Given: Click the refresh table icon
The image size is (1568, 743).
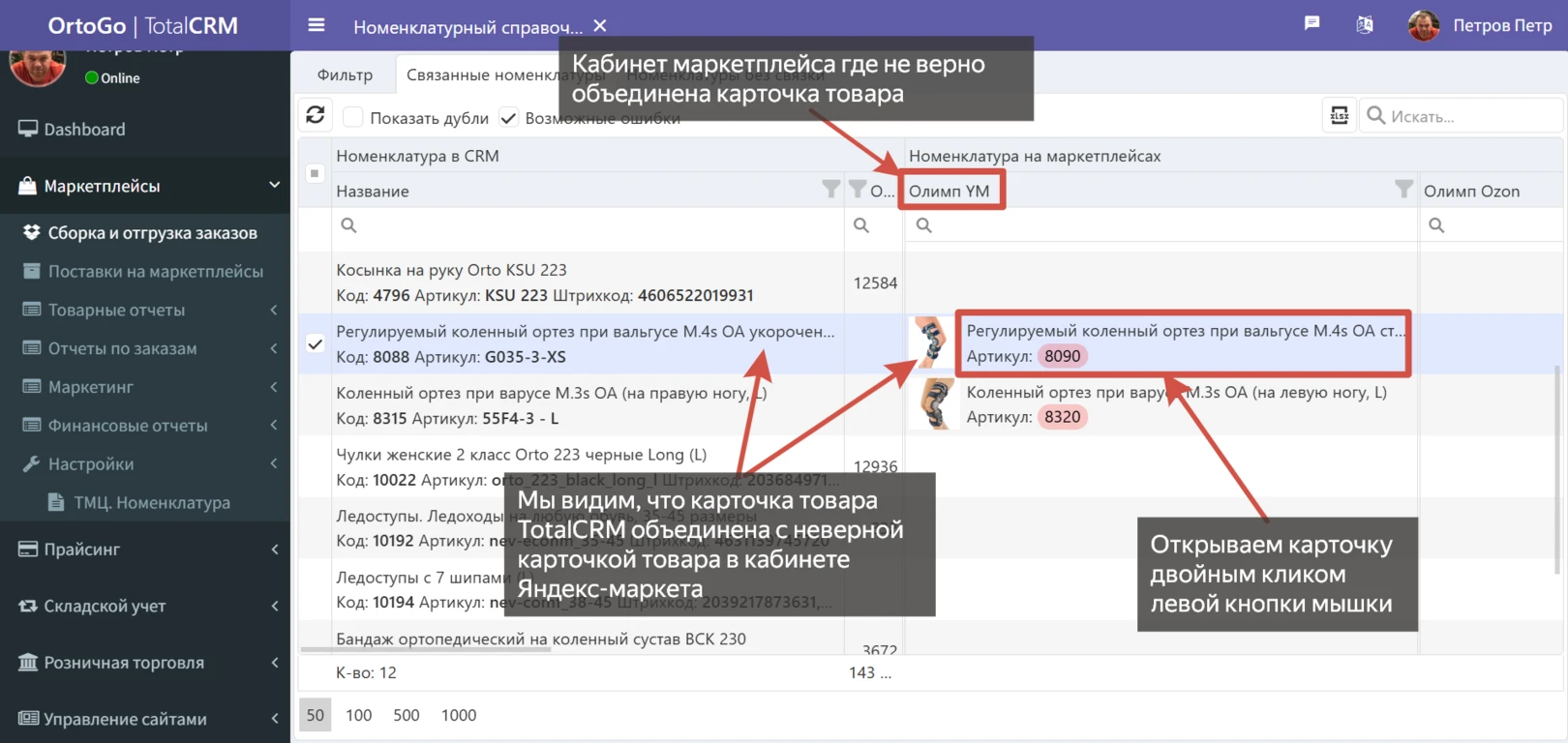Looking at the screenshot, I should 316,115.
